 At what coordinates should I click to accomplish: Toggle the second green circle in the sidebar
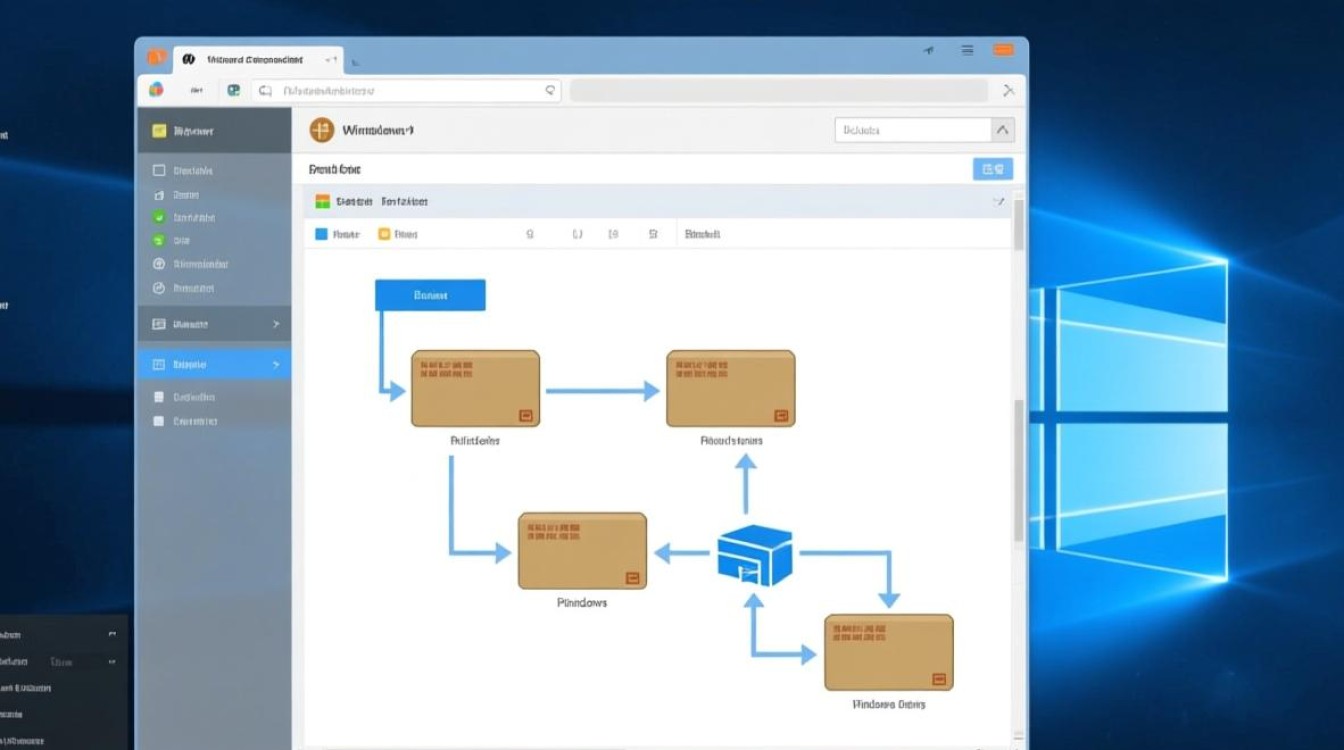point(158,240)
